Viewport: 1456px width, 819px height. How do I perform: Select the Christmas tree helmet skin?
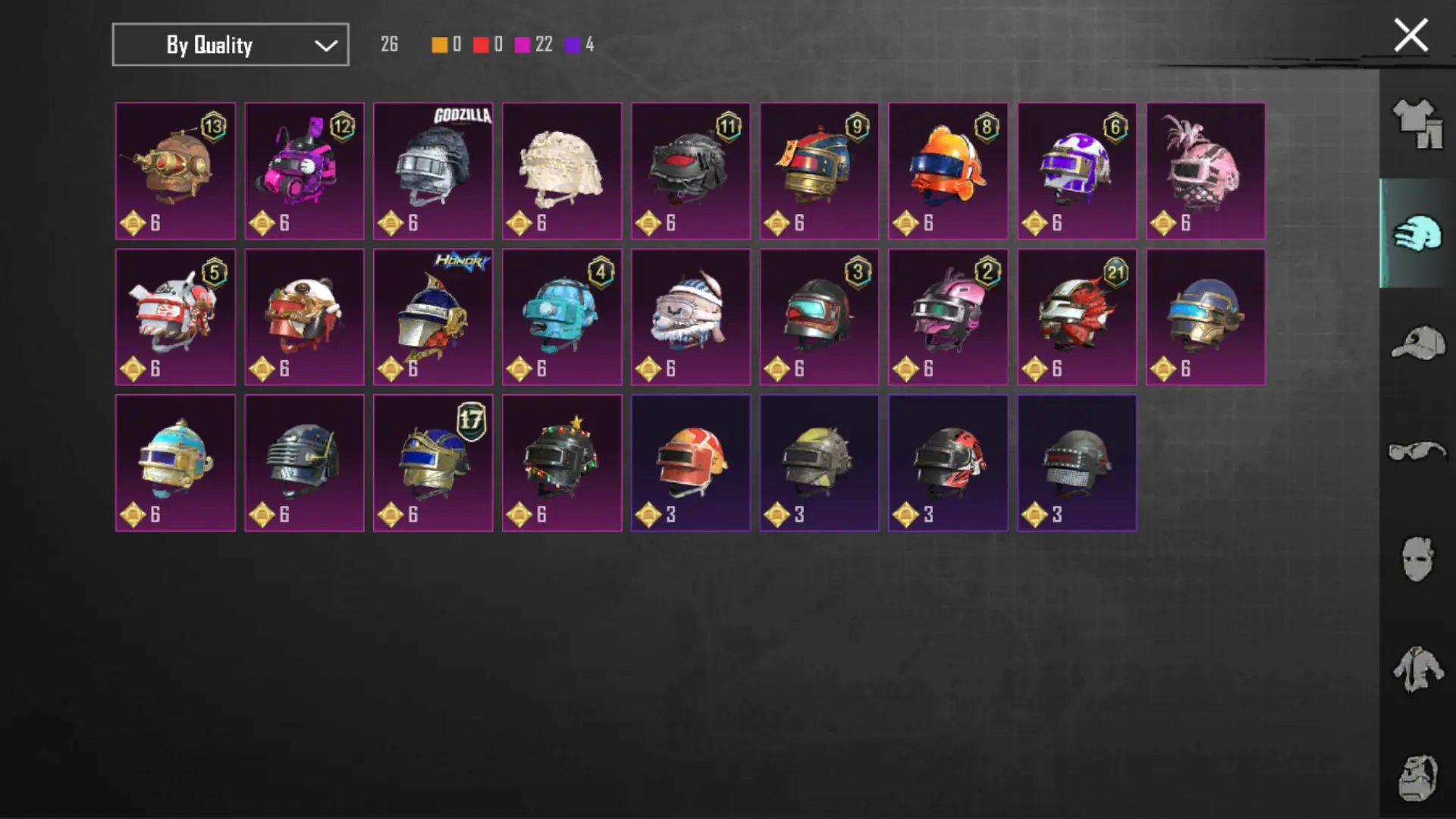[x=562, y=463]
